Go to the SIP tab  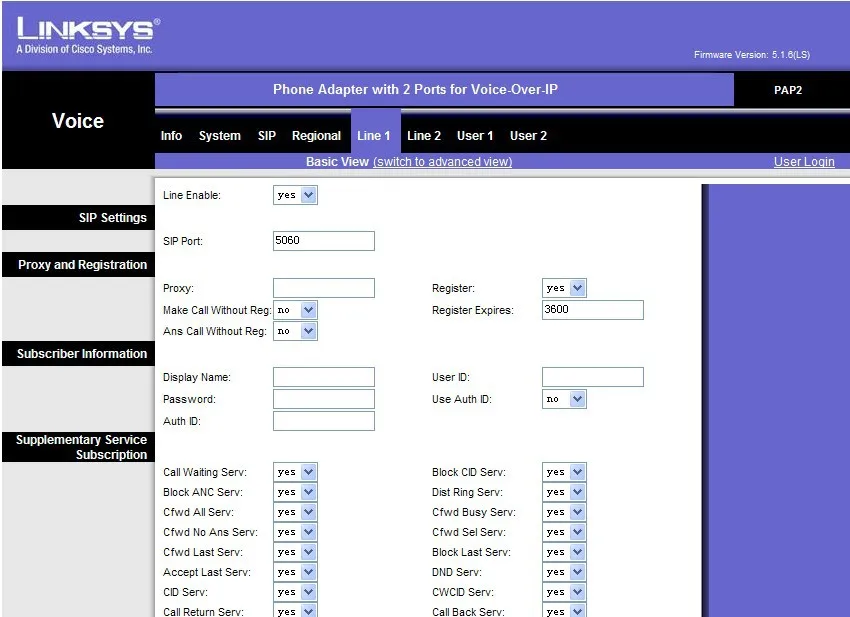coord(267,136)
